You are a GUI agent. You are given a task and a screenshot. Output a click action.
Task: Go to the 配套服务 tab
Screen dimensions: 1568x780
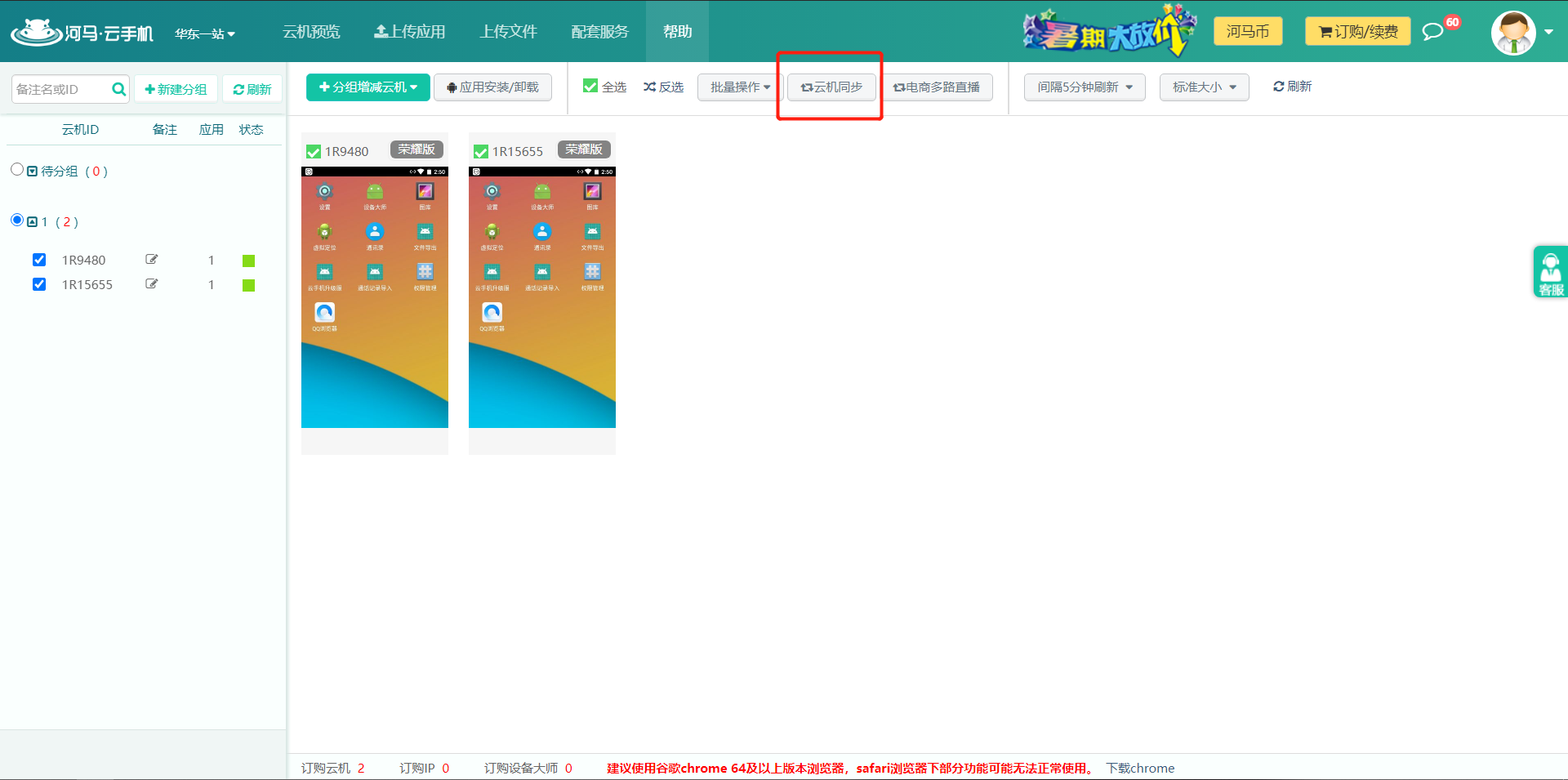600,32
